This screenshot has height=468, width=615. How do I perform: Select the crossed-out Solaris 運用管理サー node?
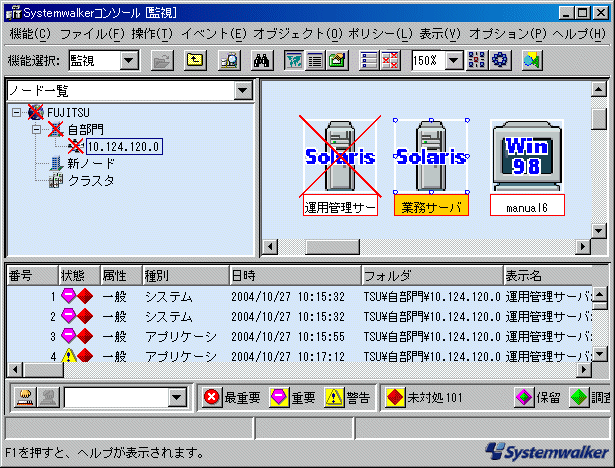340,156
